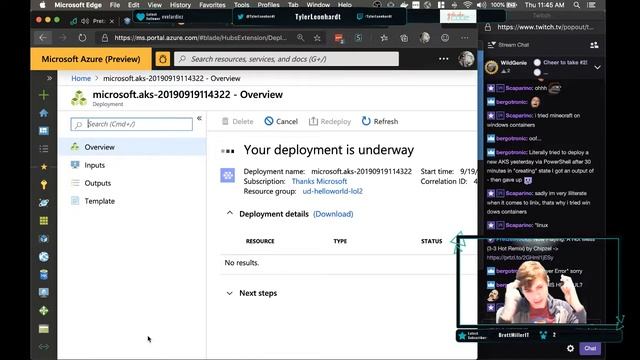Open Spotlight search in the menu bar
Image resolution: width=640 pixels, height=360 pixels.
(576, 5)
